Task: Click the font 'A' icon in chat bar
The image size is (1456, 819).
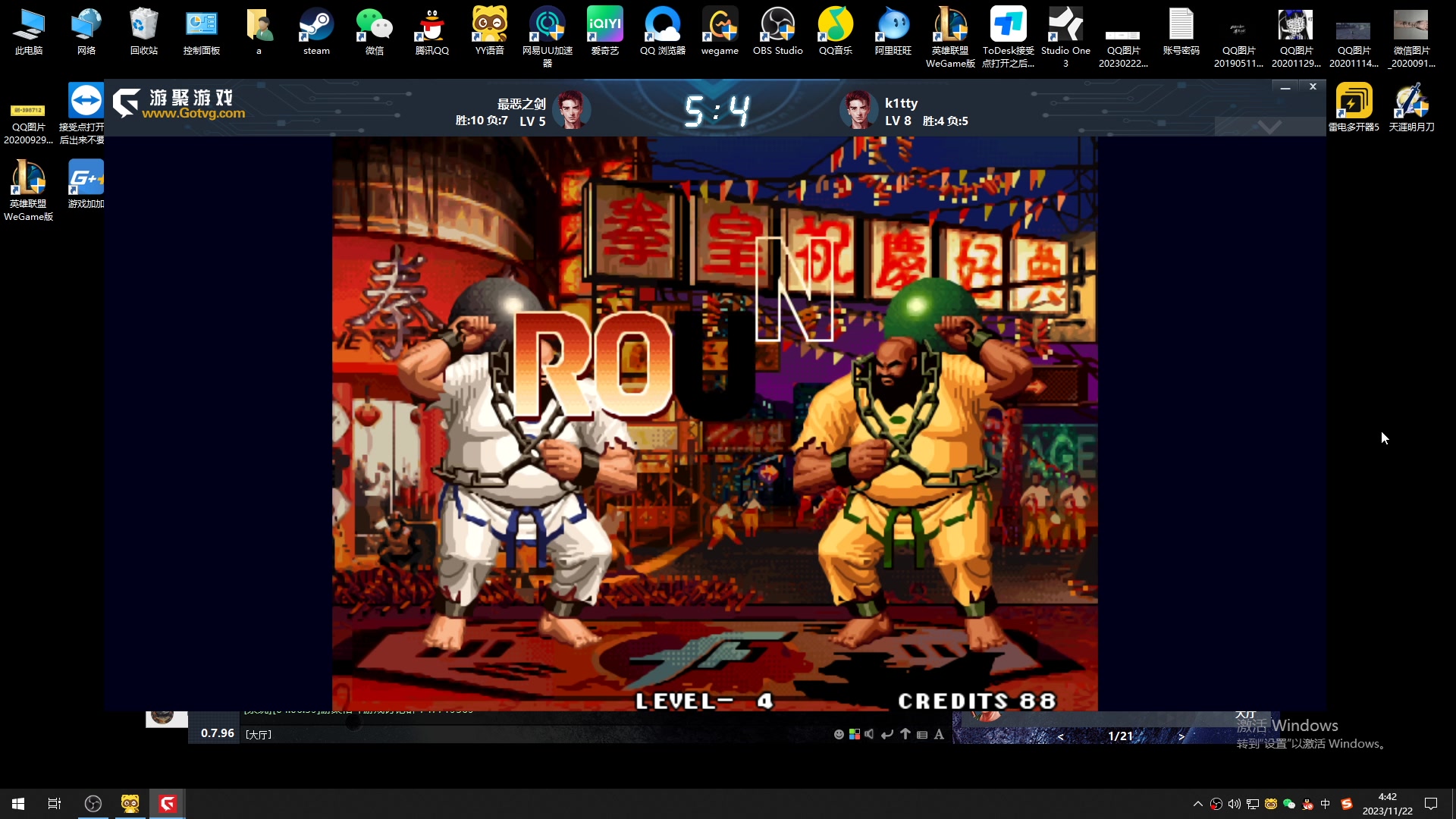Action: 939,734
